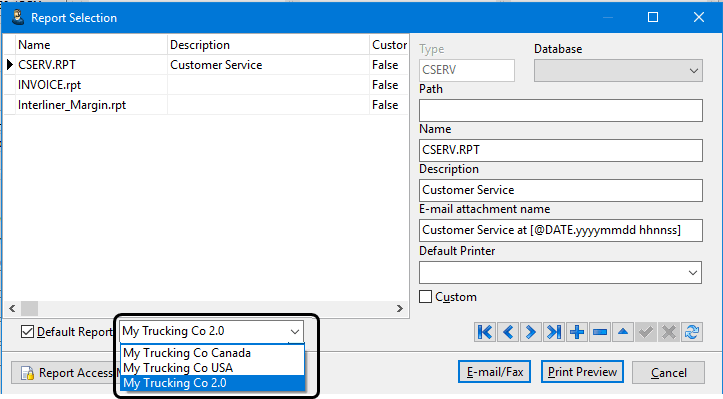Collapse the My Trucking Co 2.0 combo box
This screenshot has width=723, height=399.
point(295,332)
